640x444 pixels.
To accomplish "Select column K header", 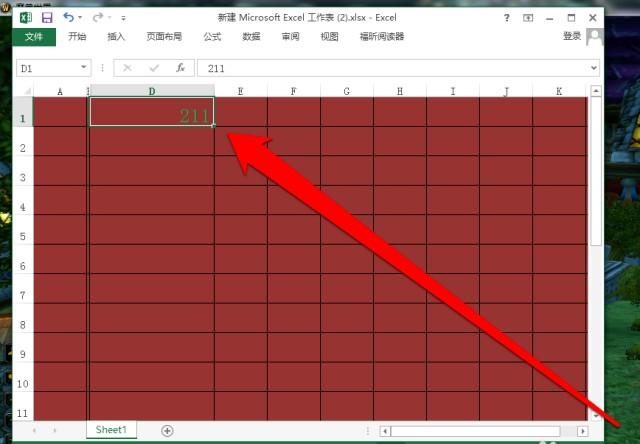I will point(559,91).
